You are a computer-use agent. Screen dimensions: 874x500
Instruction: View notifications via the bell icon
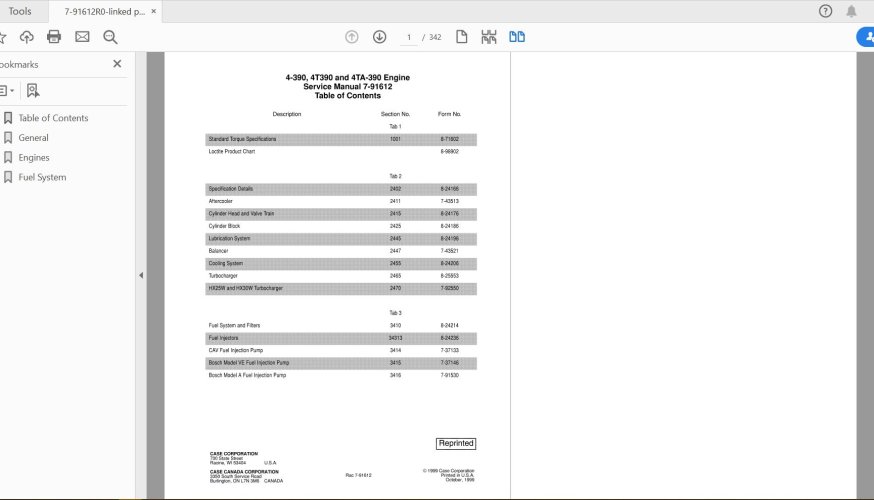click(x=851, y=11)
